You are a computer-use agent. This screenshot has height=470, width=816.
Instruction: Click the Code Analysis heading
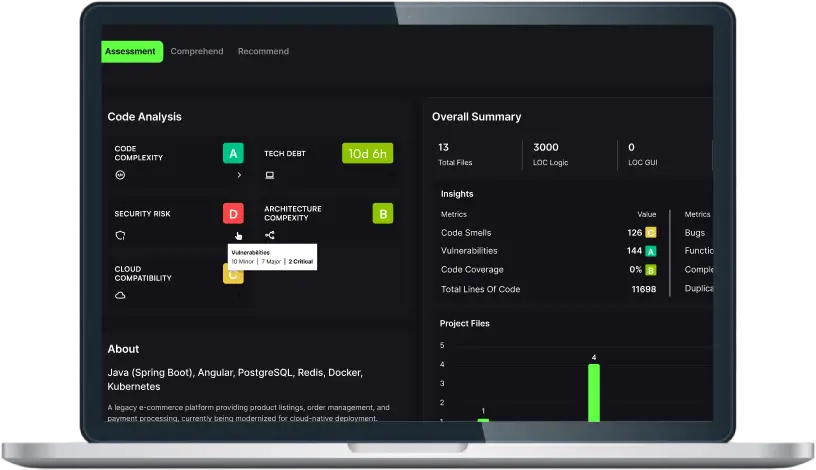[144, 117]
